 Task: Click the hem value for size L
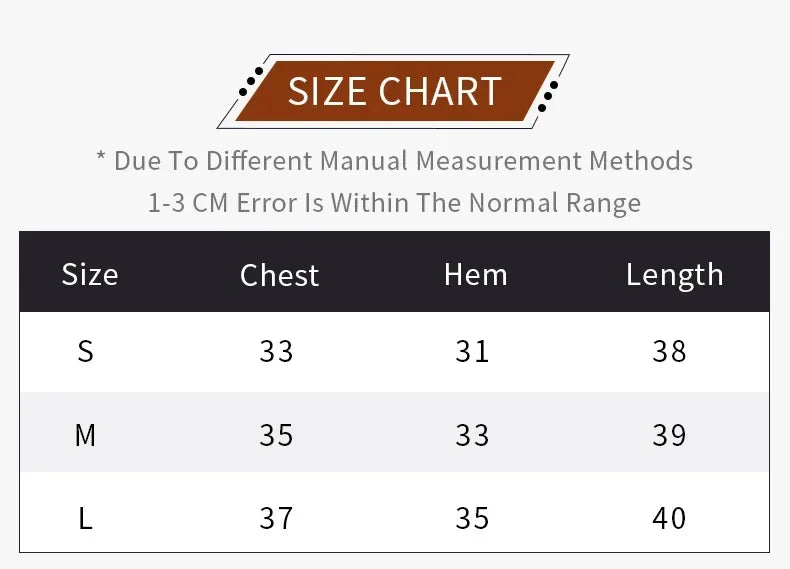[x=472, y=518]
